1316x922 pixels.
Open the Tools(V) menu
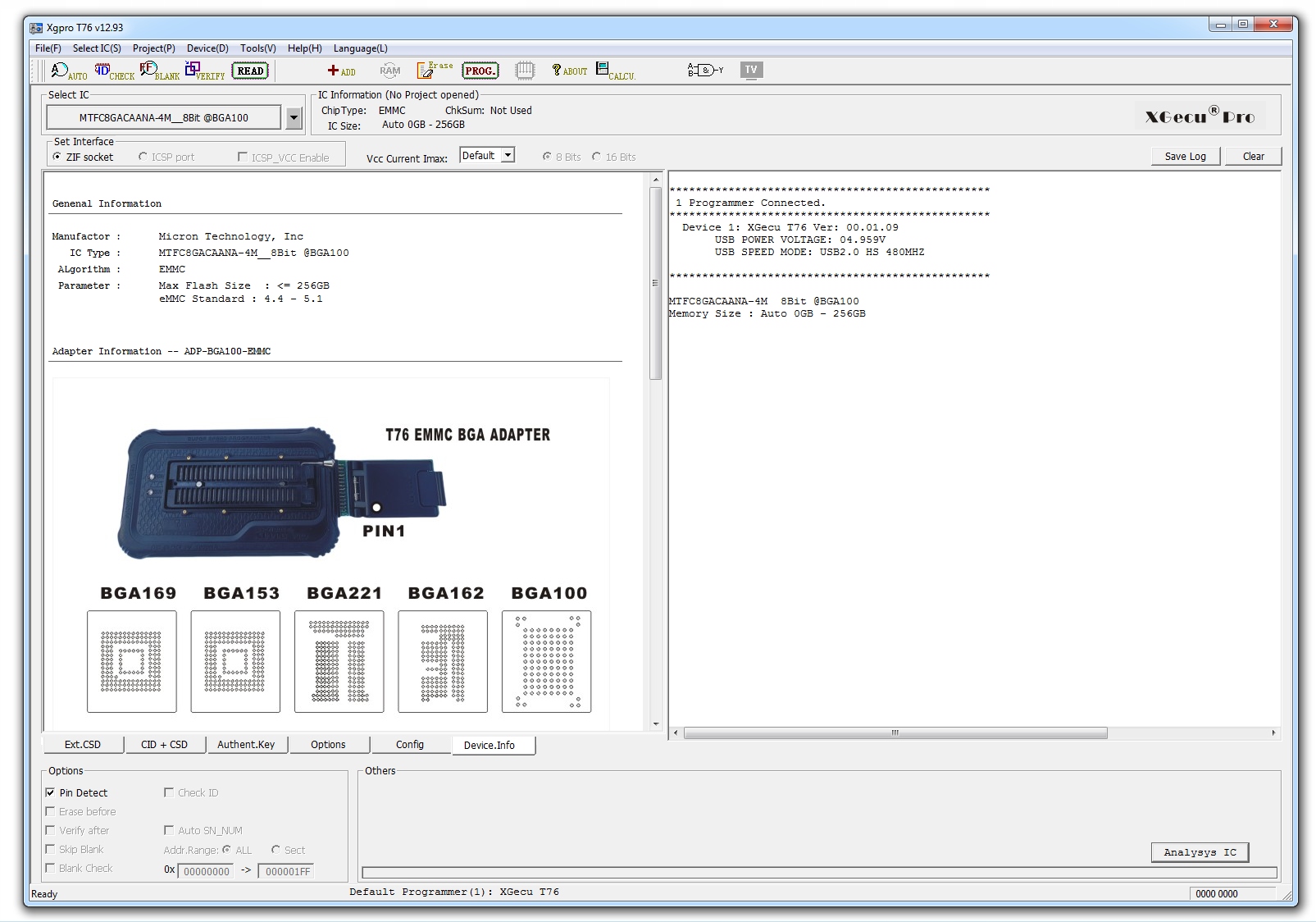point(258,48)
